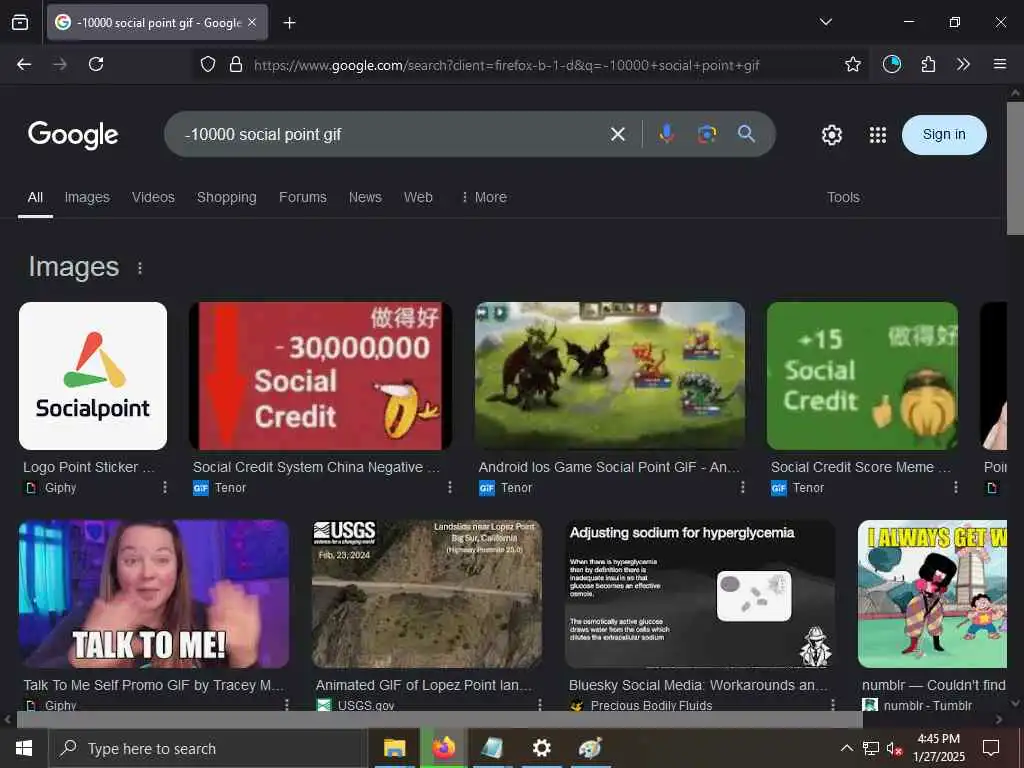Open the Socialpoint logo thumbnail
Screen dimensions: 1024x768
point(93,376)
